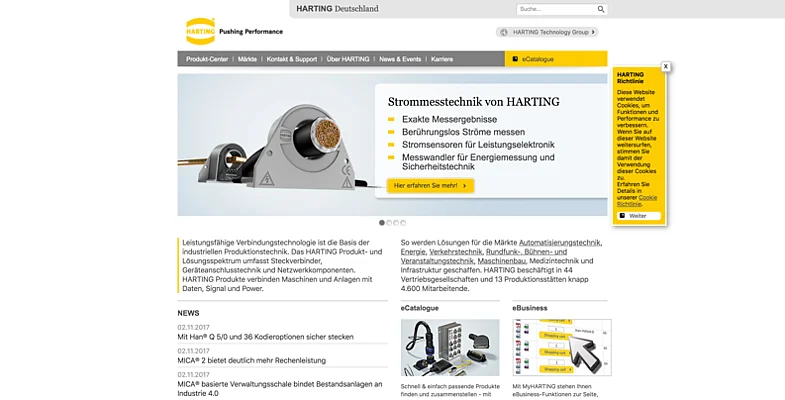Screen dimensions: 785x400
Task: Follow the Automatisierungstechnik market link
Action: [x=560, y=242]
